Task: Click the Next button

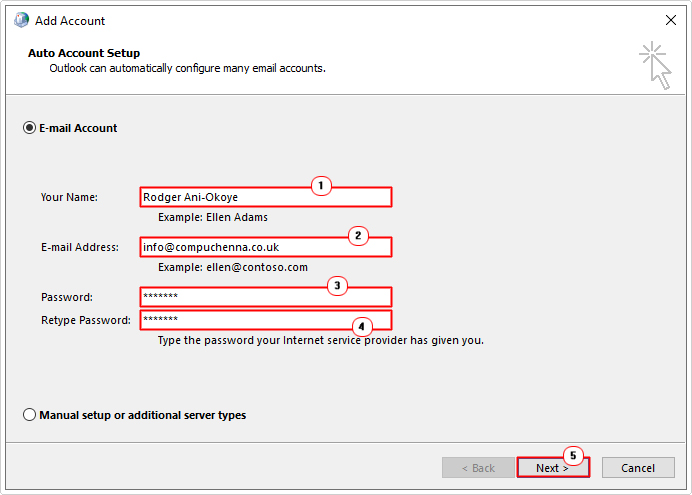Action: click(553, 468)
